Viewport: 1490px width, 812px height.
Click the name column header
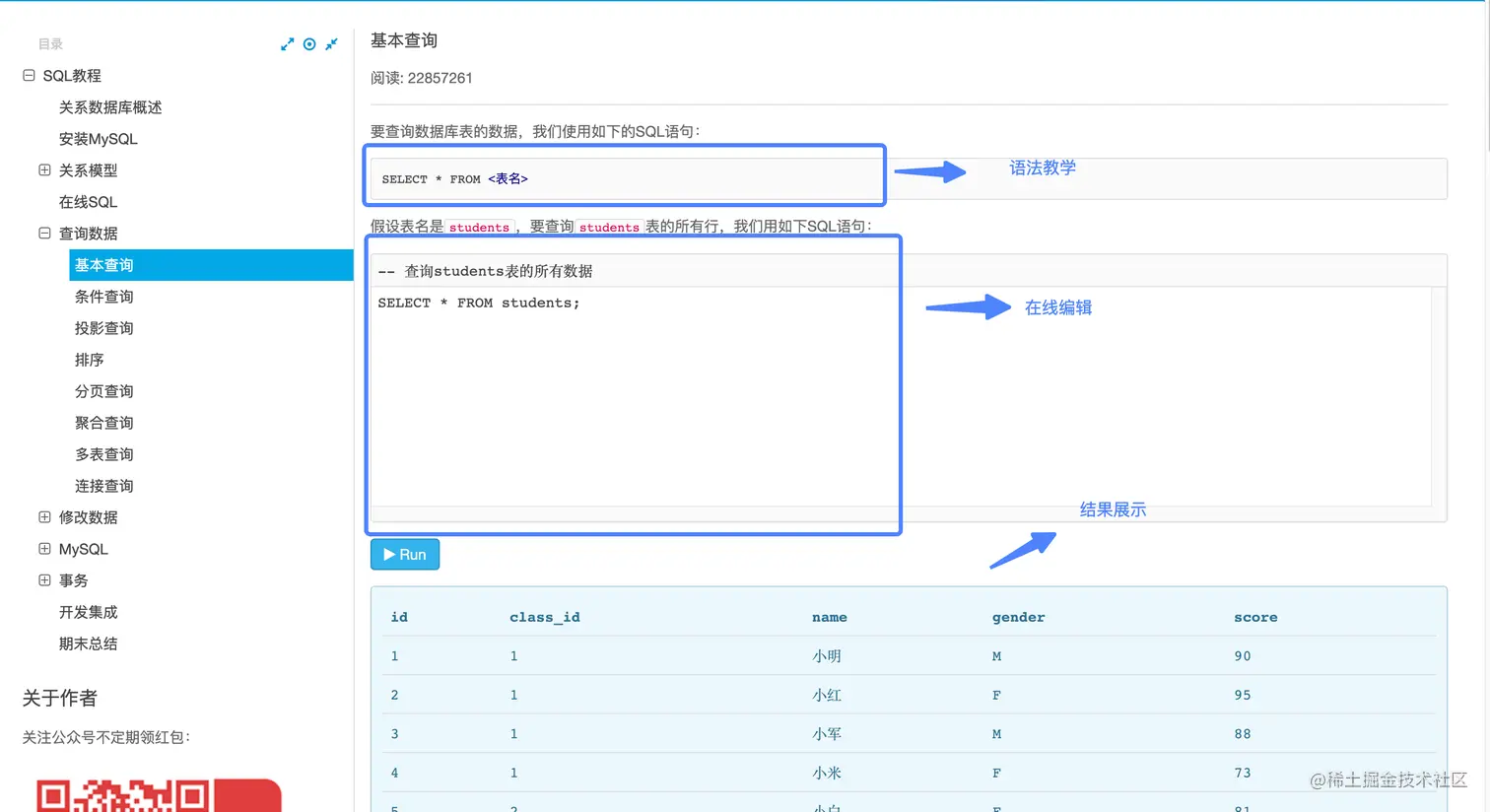(x=830, y=617)
